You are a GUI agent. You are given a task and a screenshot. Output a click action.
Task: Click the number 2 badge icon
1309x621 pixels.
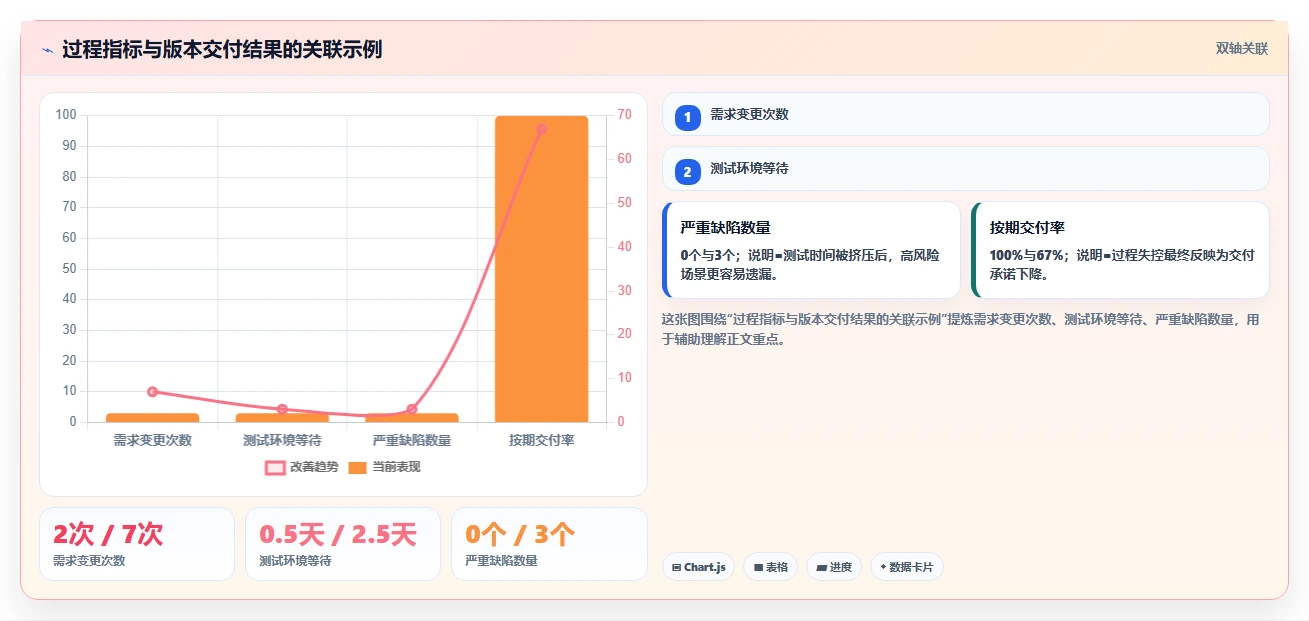[x=688, y=172]
